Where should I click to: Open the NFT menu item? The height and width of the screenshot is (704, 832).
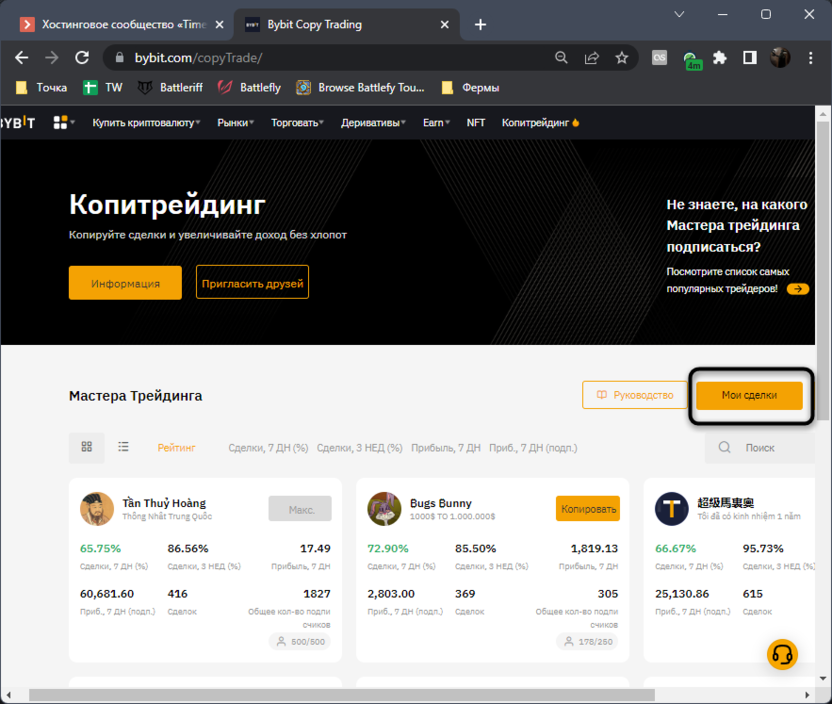[475, 123]
